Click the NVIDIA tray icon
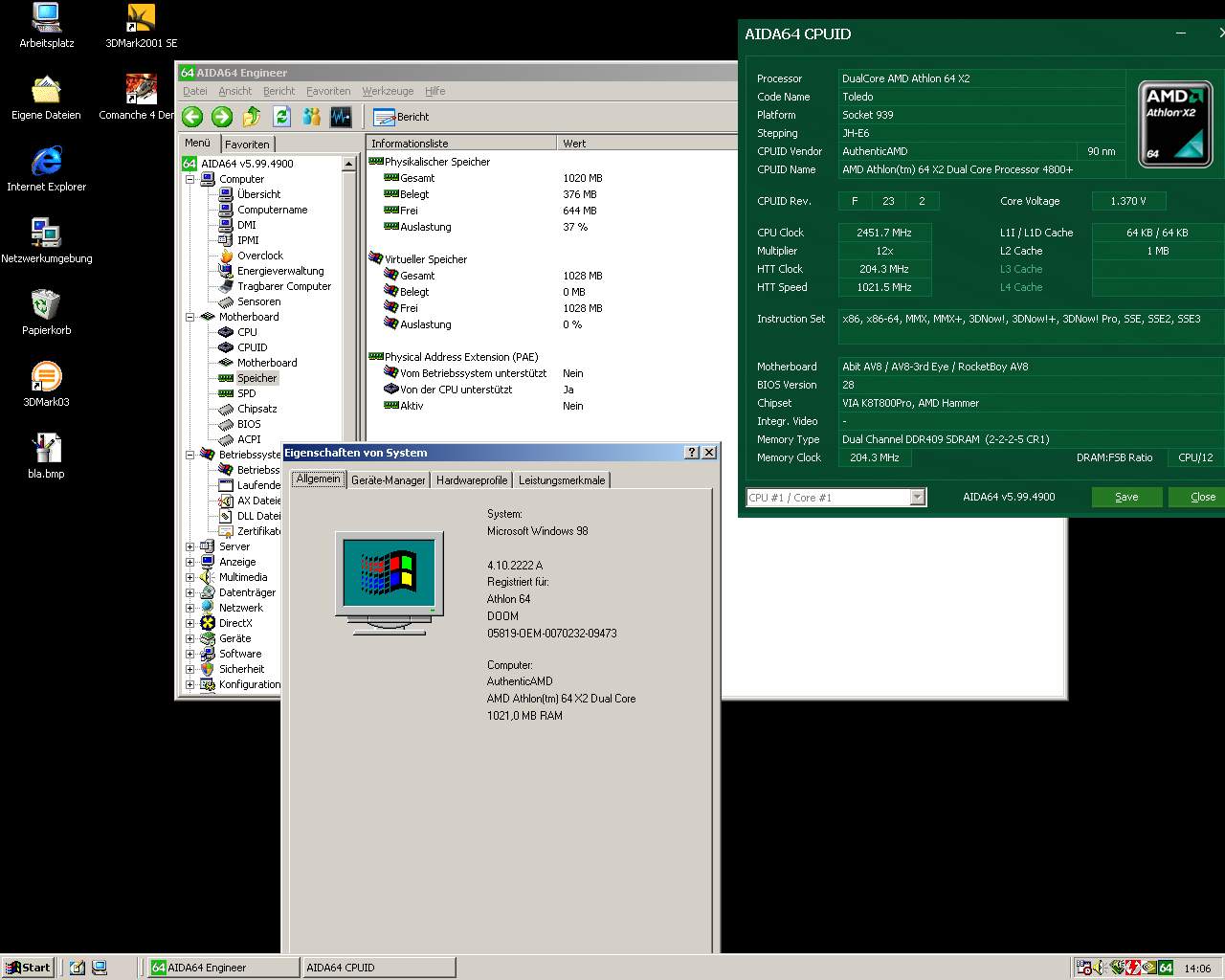Image resolution: width=1225 pixels, height=980 pixels. pyautogui.click(x=1149, y=968)
